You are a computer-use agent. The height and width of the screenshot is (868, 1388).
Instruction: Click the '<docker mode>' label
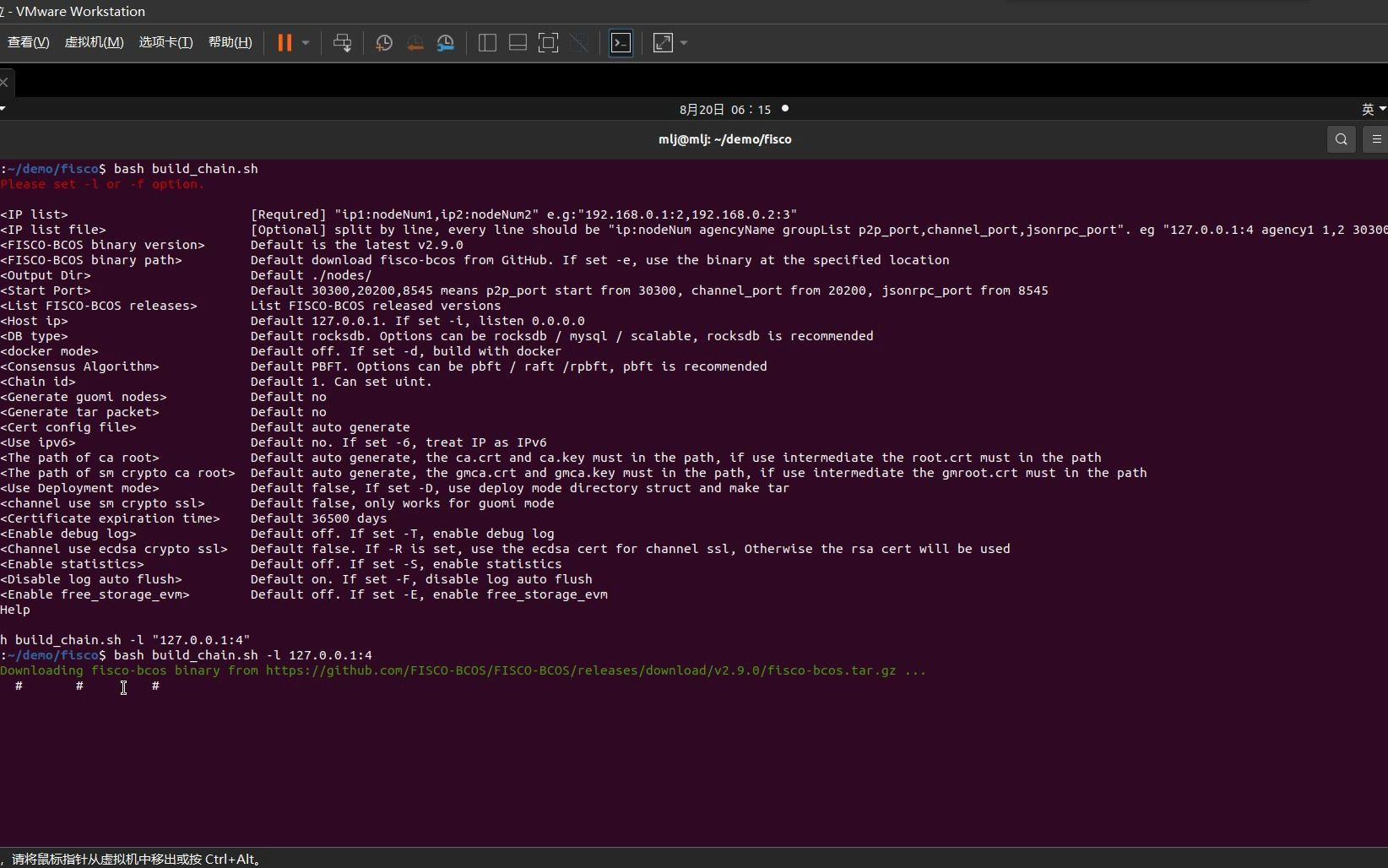pos(49,351)
